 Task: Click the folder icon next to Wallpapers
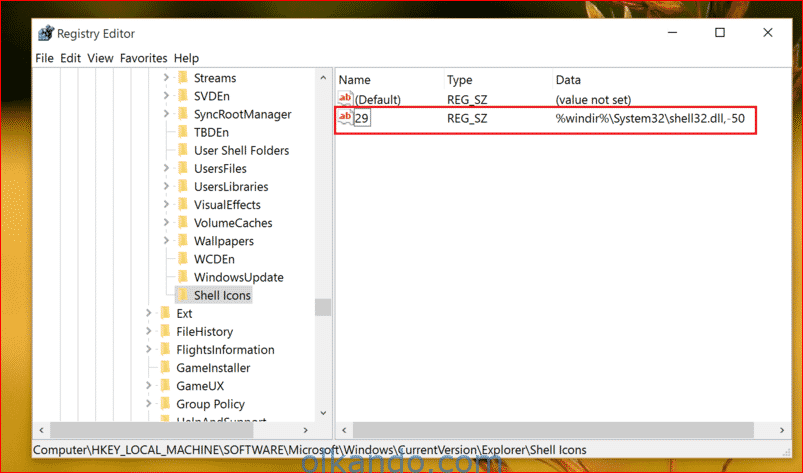[x=183, y=241]
